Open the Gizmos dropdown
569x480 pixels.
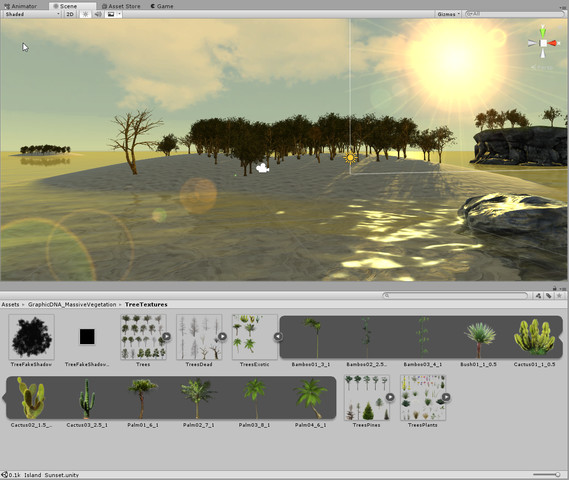[449, 14]
